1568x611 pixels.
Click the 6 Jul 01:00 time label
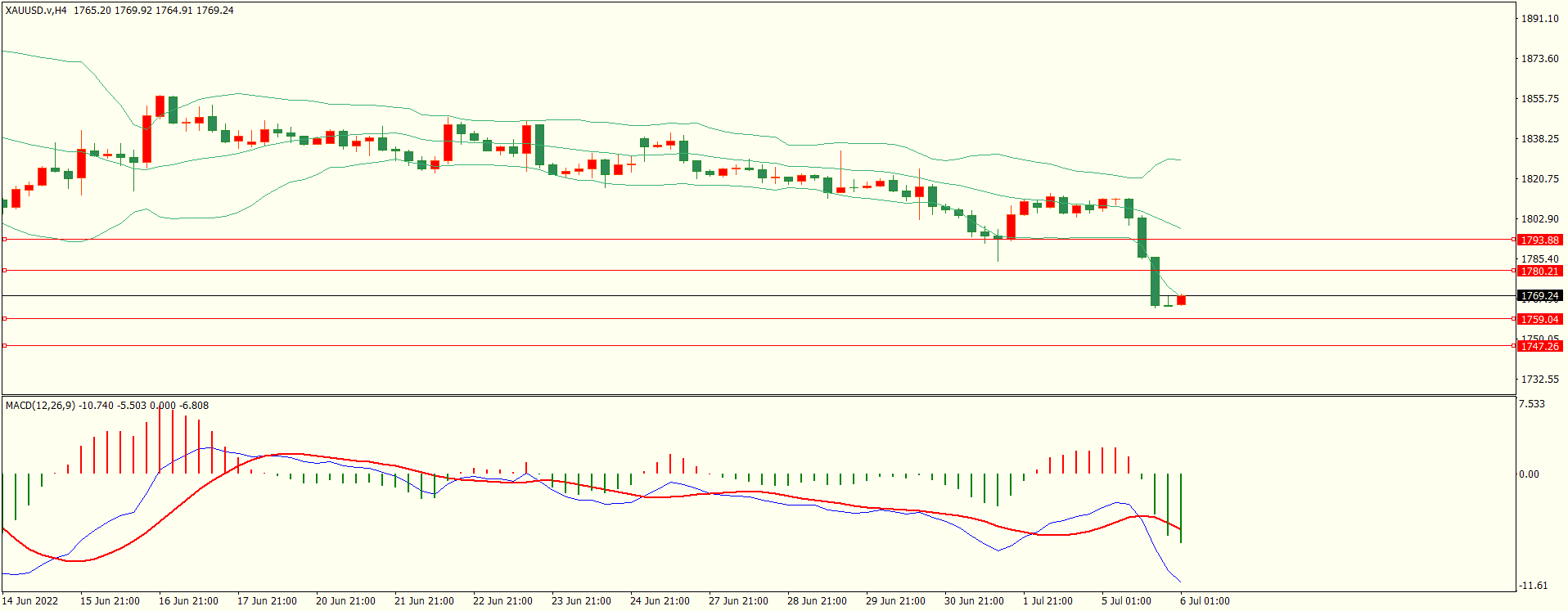1205,600
